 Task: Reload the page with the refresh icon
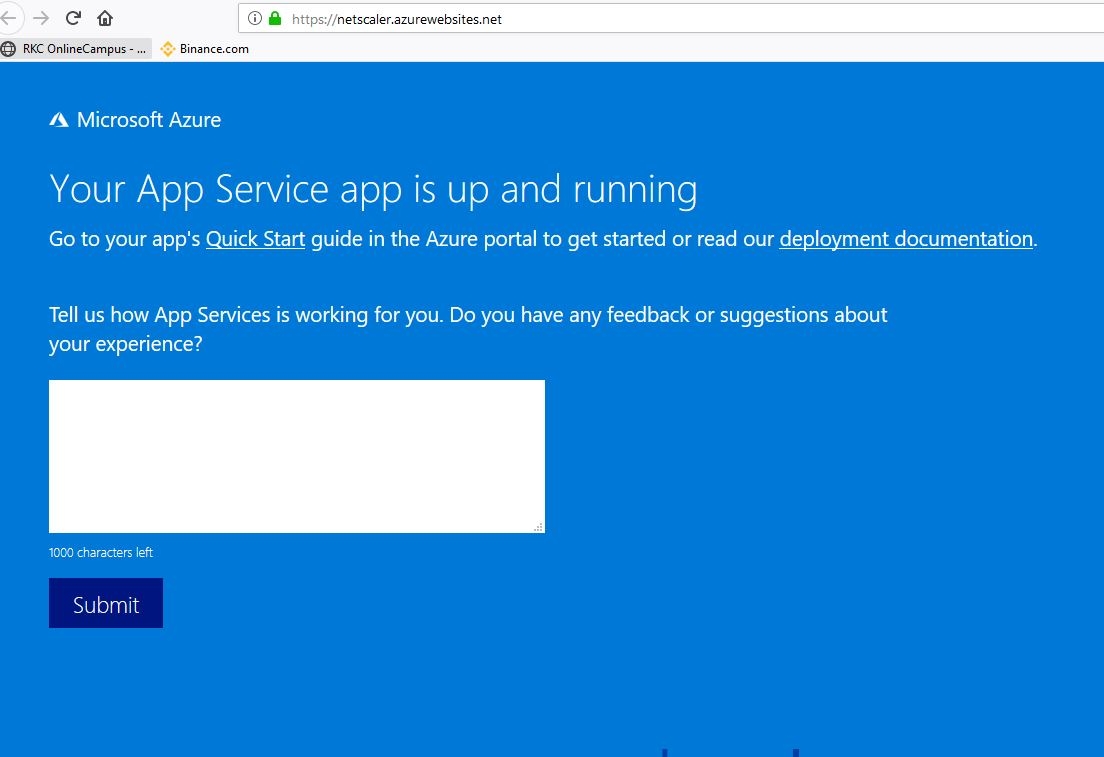(73, 18)
